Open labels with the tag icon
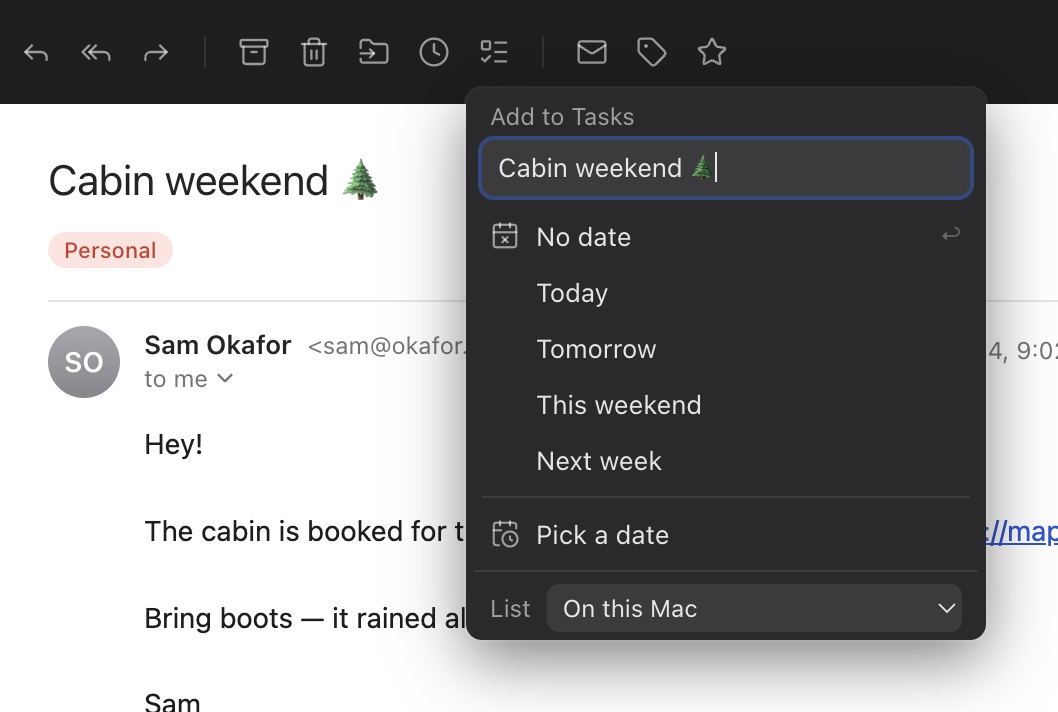Viewport: 1058px width, 712px height. [652, 52]
